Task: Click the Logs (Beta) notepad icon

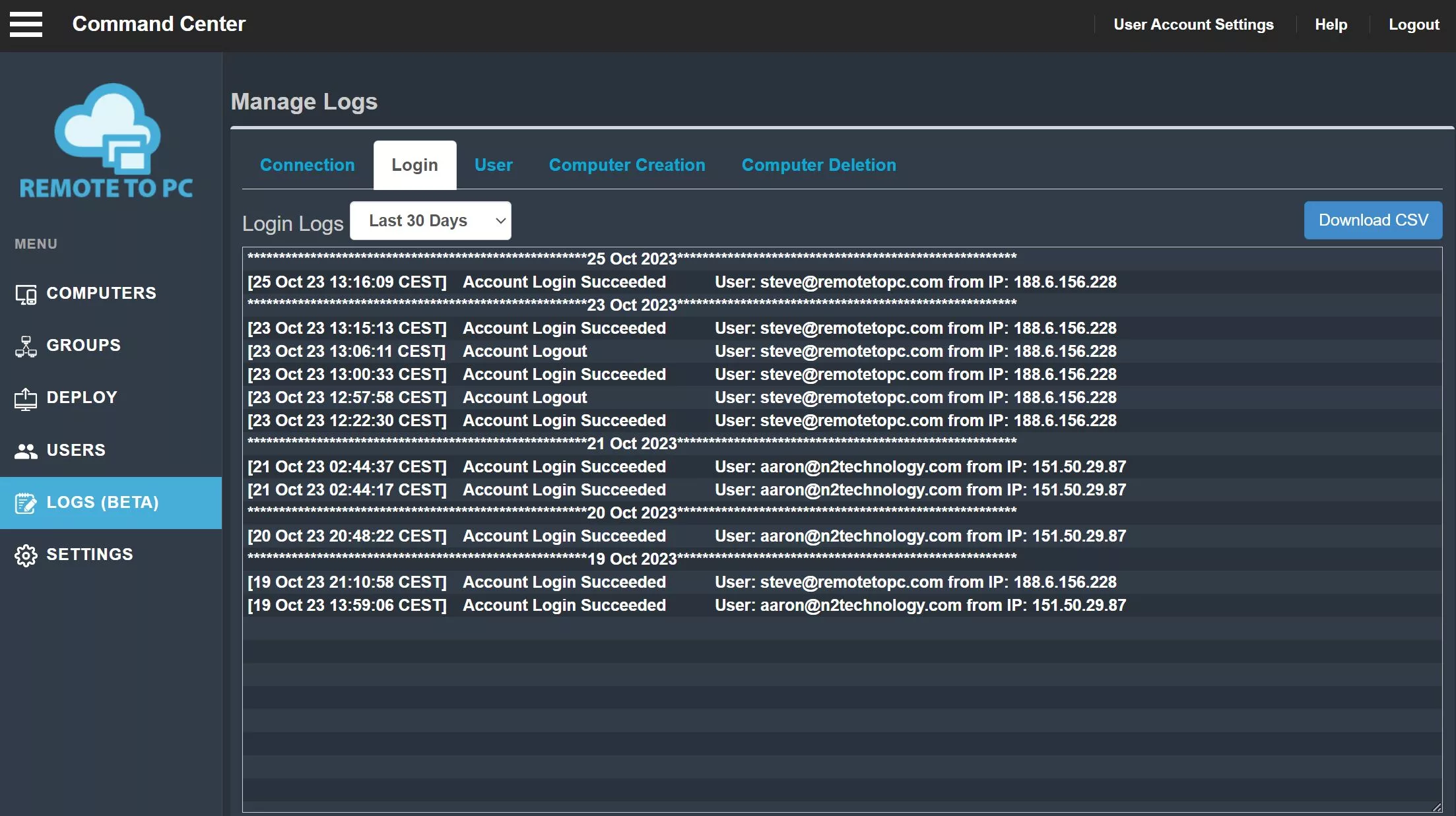Action: pyautogui.click(x=26, y=503)
